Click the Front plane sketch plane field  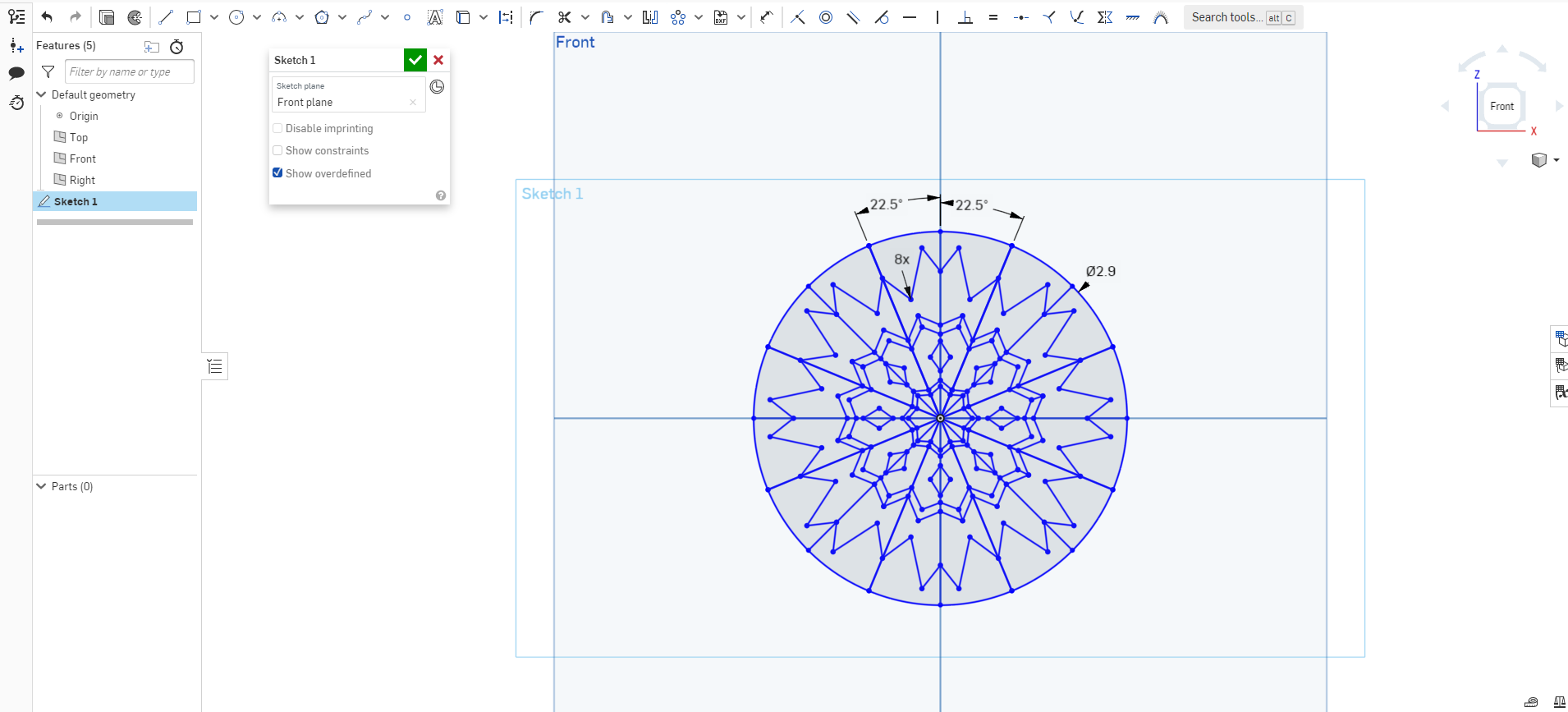coord(348,94)
